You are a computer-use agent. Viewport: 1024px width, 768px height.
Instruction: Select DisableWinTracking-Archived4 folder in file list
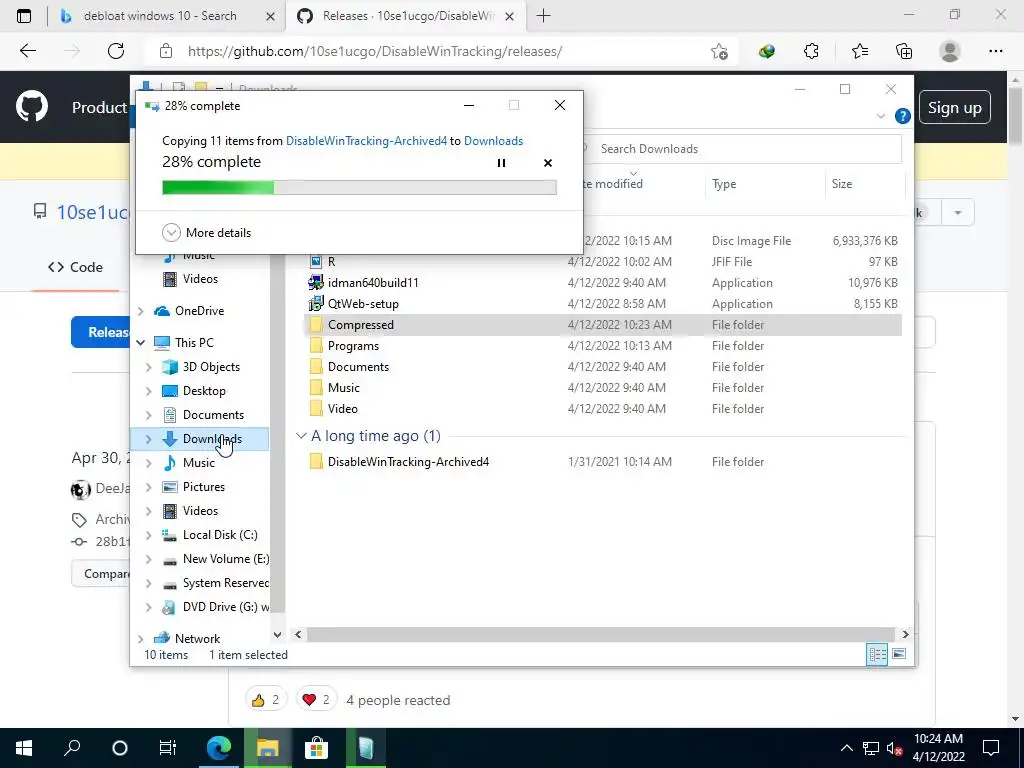pos(408,462)
